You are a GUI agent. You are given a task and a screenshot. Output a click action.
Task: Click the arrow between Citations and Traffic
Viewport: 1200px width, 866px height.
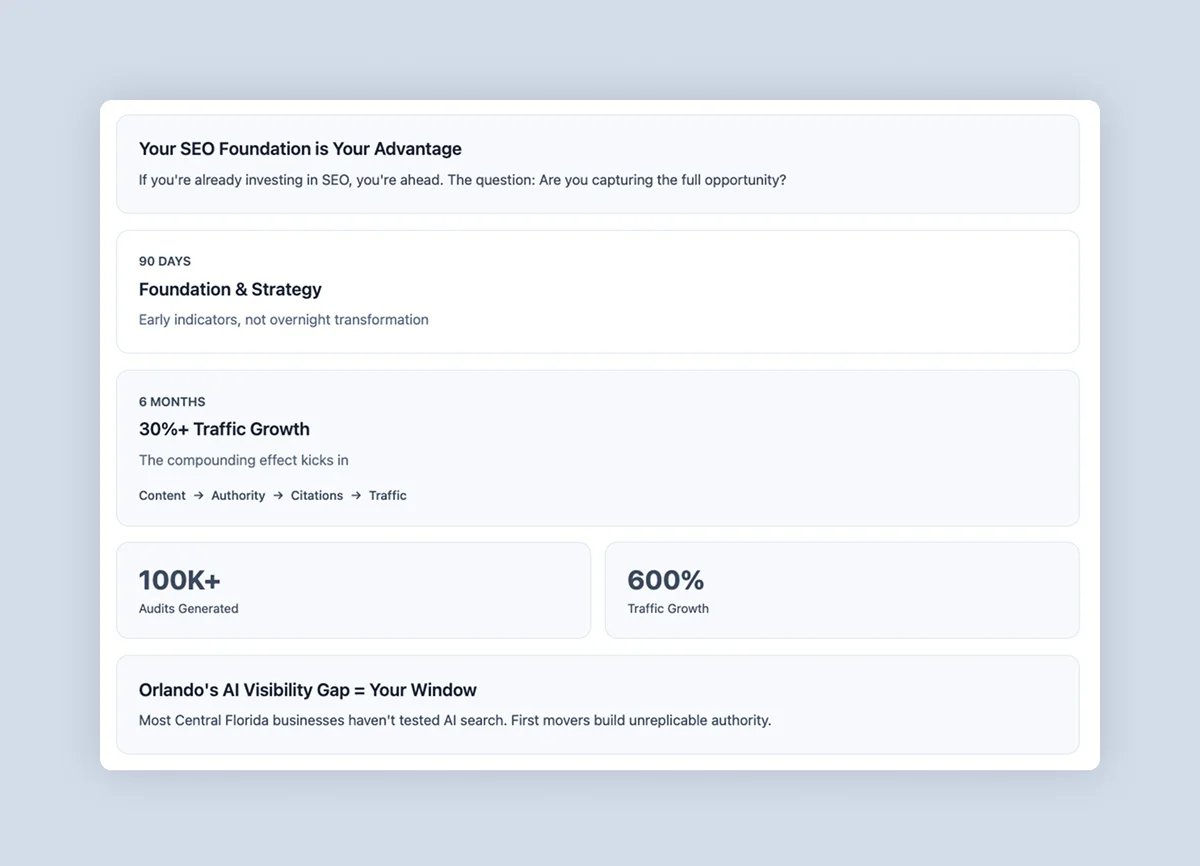click(356, 496)
